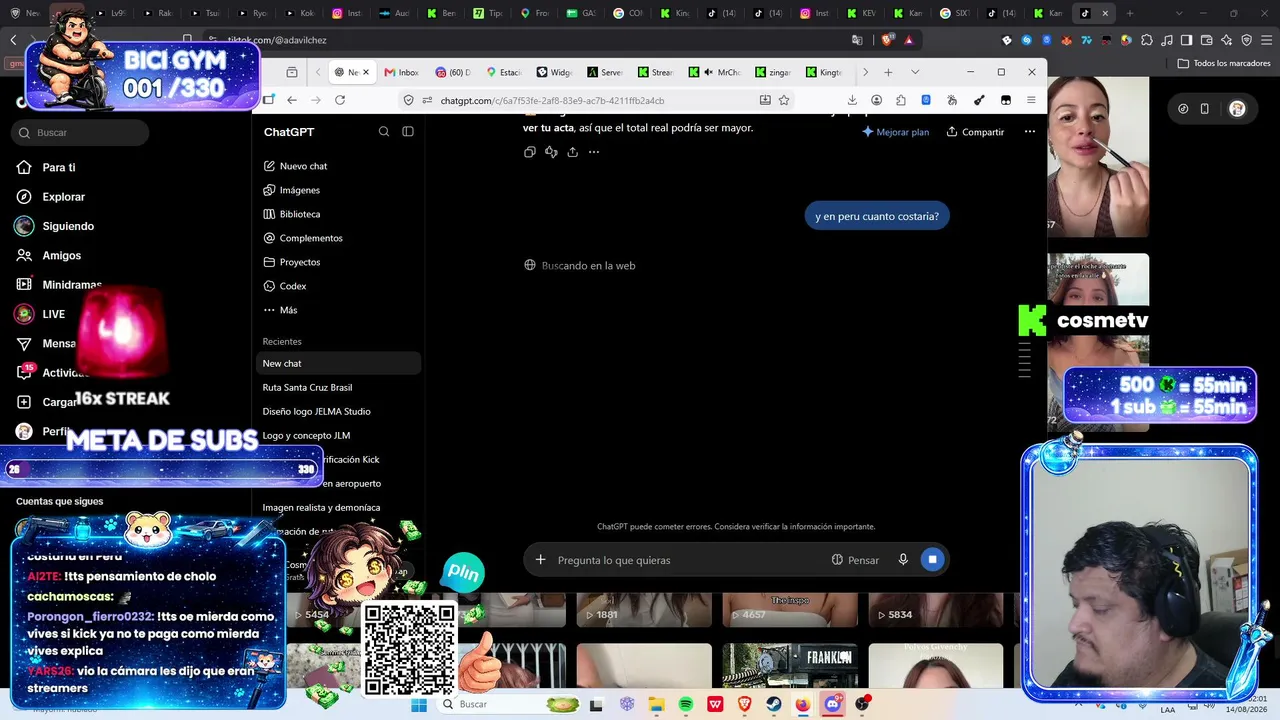Launch Spotify from the taskbar
This screenshot has width=1280, height=720.
pos(686,704)
